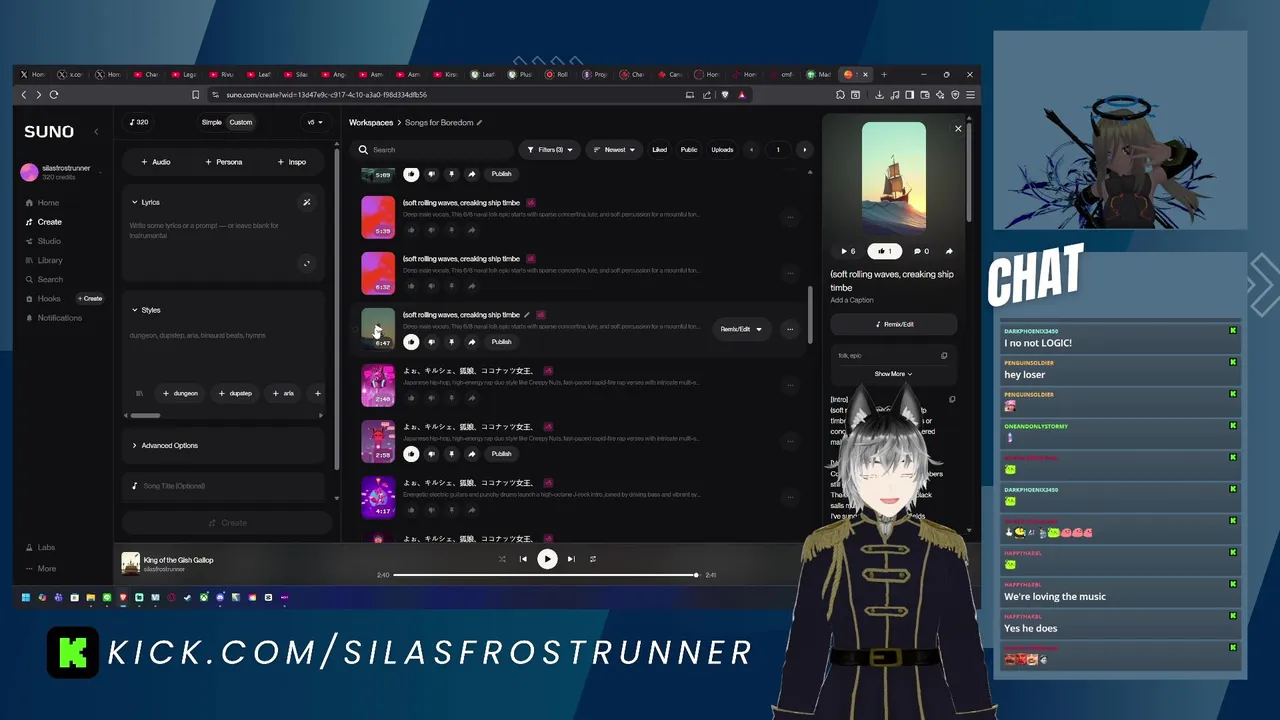Add Audio to the creation
This screenshot has width=1280, height=720.
(x=155, y=162)
